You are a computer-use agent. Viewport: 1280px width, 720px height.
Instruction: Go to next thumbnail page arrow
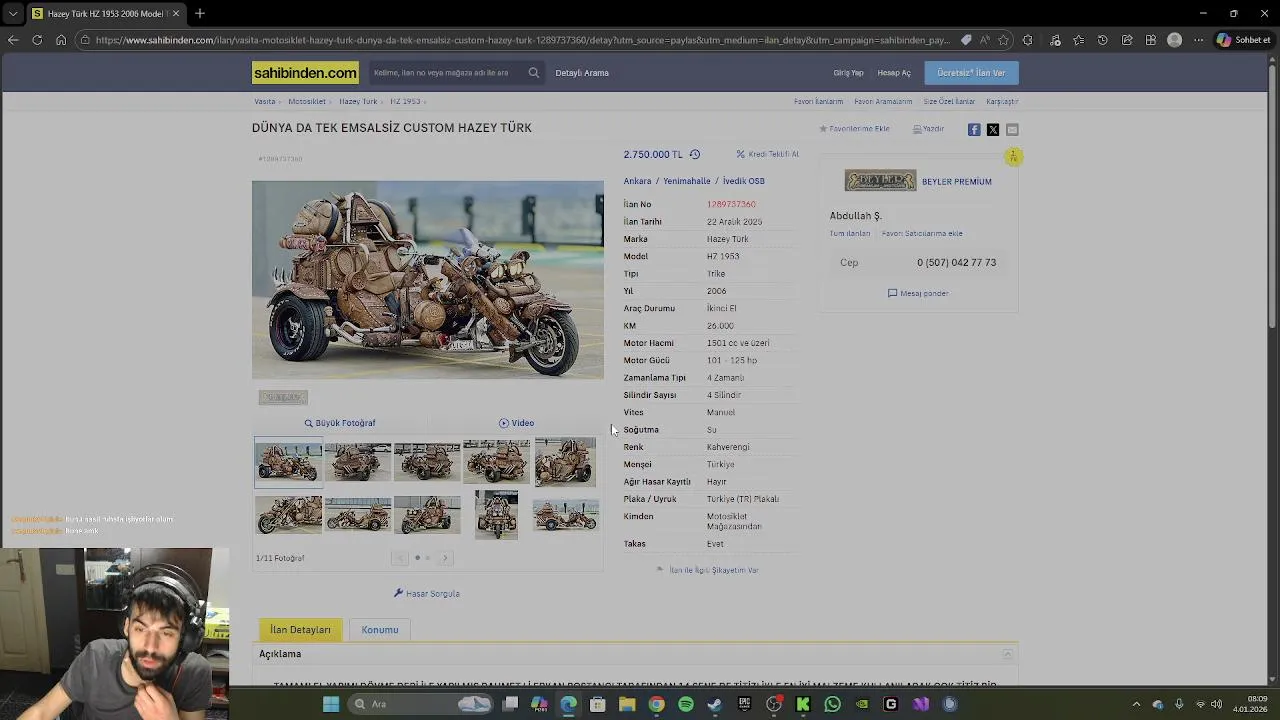pyautogui.click(x=445, y=558)
